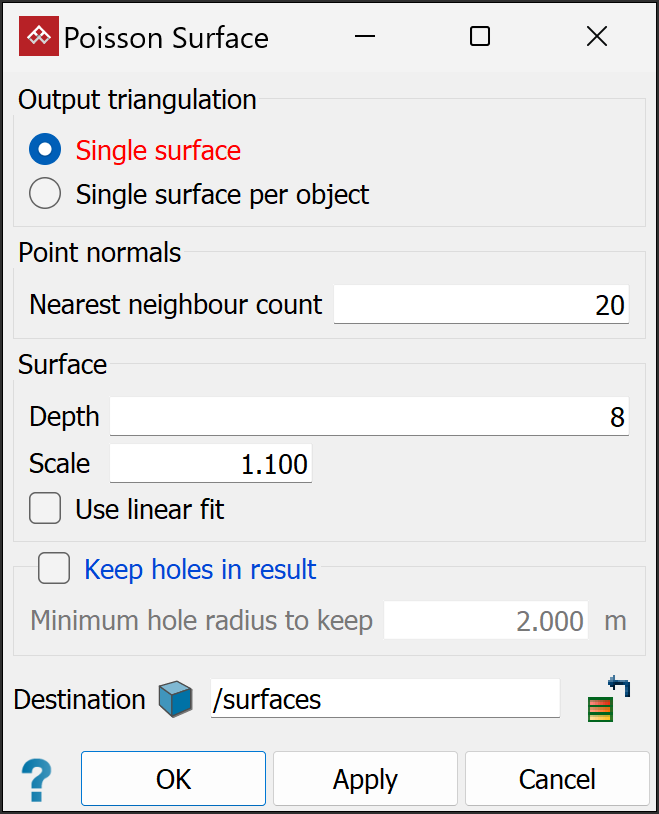Viewport: 659px width, 814px height.
Task: Click the Nearest neighbour count field
Action: point(480,305)
